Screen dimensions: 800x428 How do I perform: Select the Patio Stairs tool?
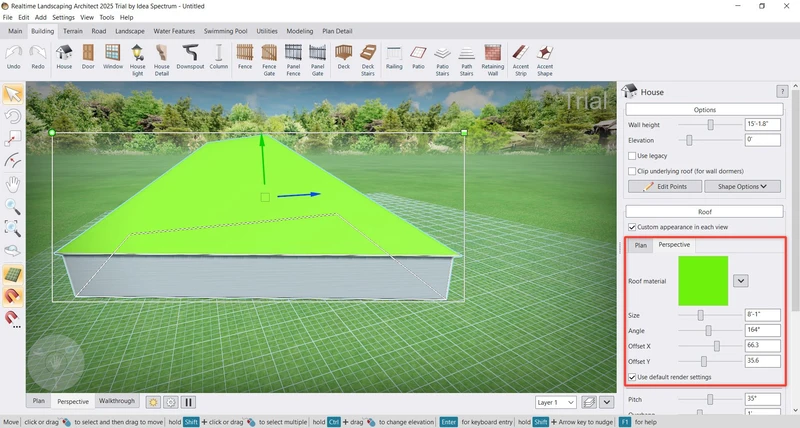(441, 57)
